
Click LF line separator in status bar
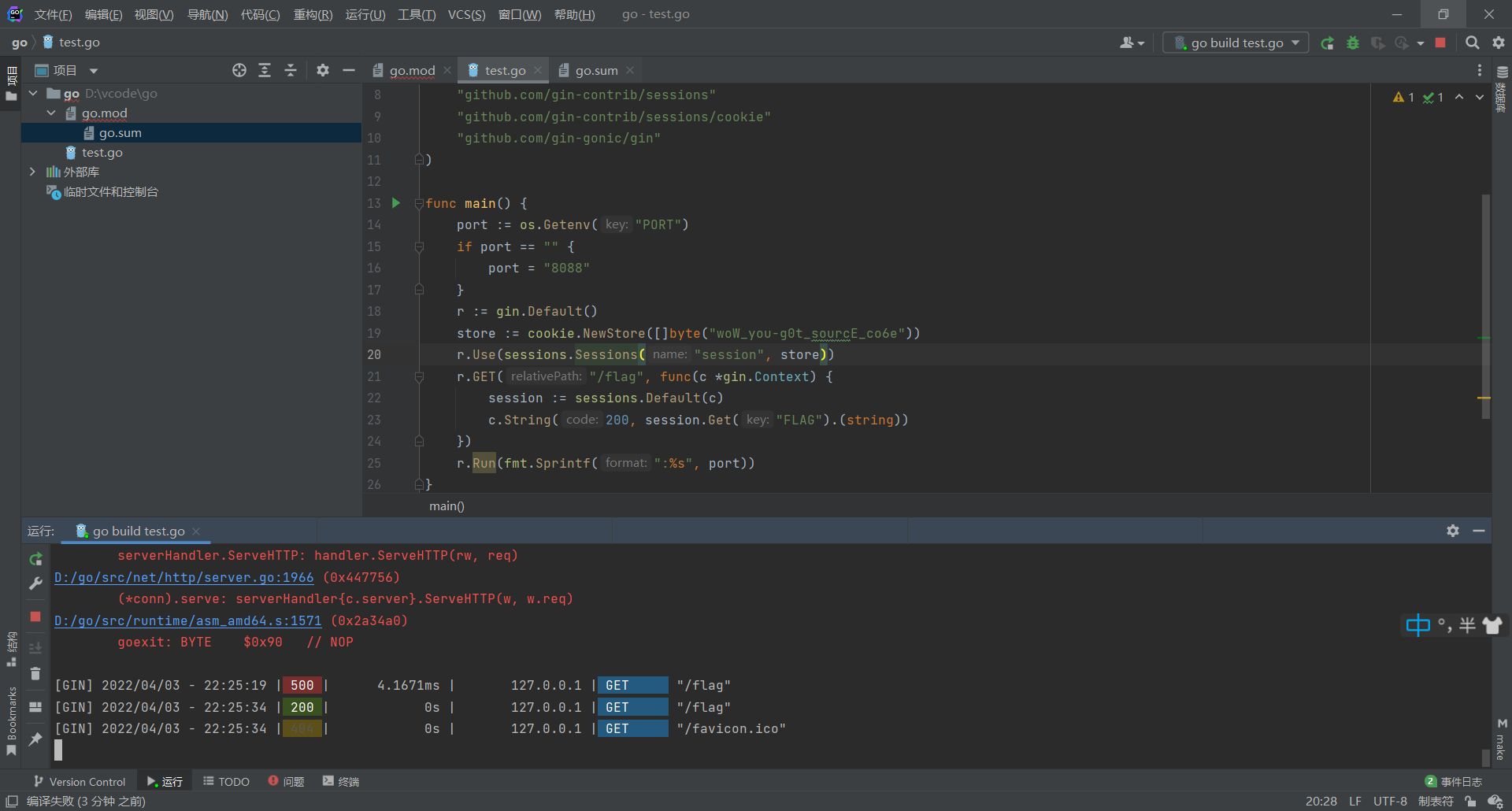(1354, 801)
